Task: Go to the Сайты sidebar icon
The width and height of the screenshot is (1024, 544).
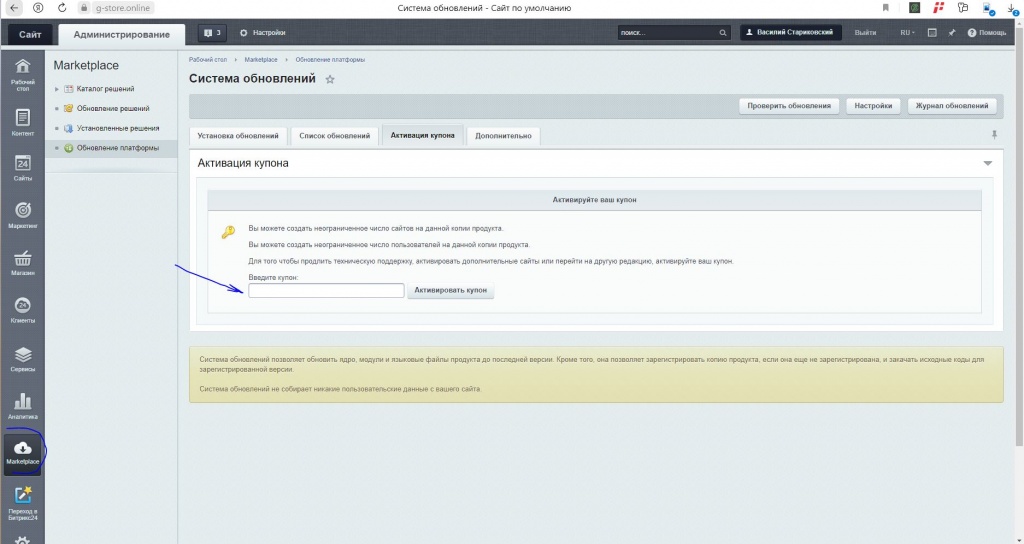Action: (x=22, y=167)
